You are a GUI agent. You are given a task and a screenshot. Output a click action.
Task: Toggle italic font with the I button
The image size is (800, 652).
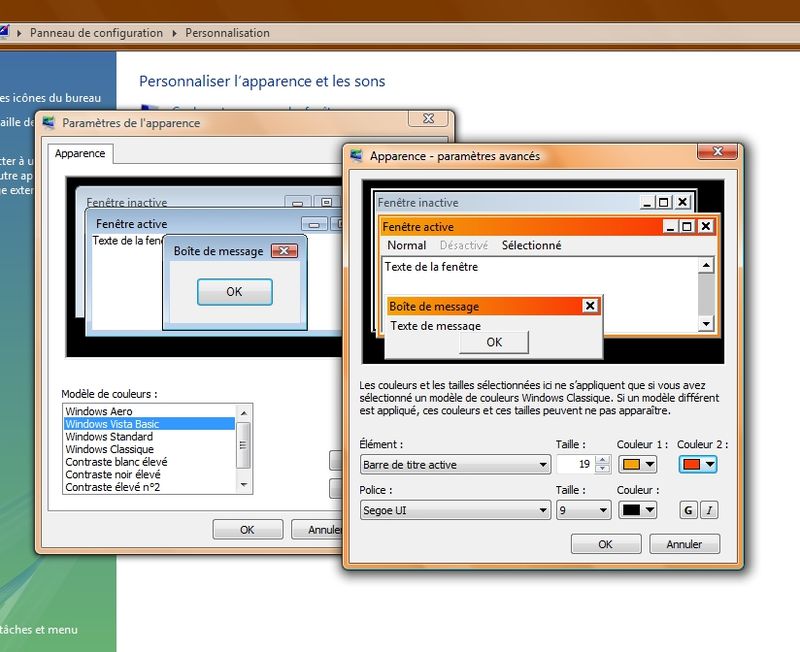pyautogui.click(x=709, y=510)
